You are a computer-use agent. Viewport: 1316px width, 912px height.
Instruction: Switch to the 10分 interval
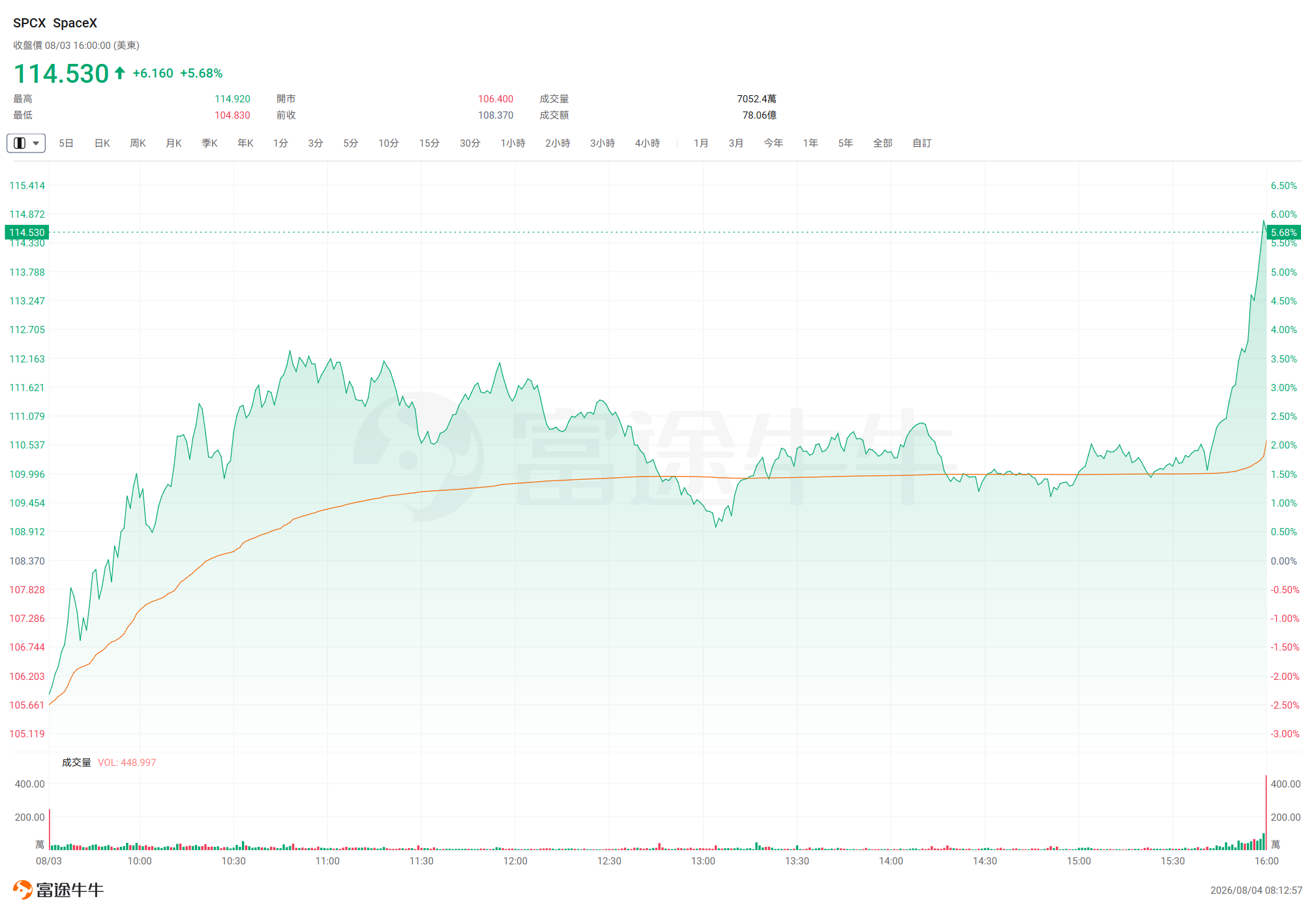[389, 143]
